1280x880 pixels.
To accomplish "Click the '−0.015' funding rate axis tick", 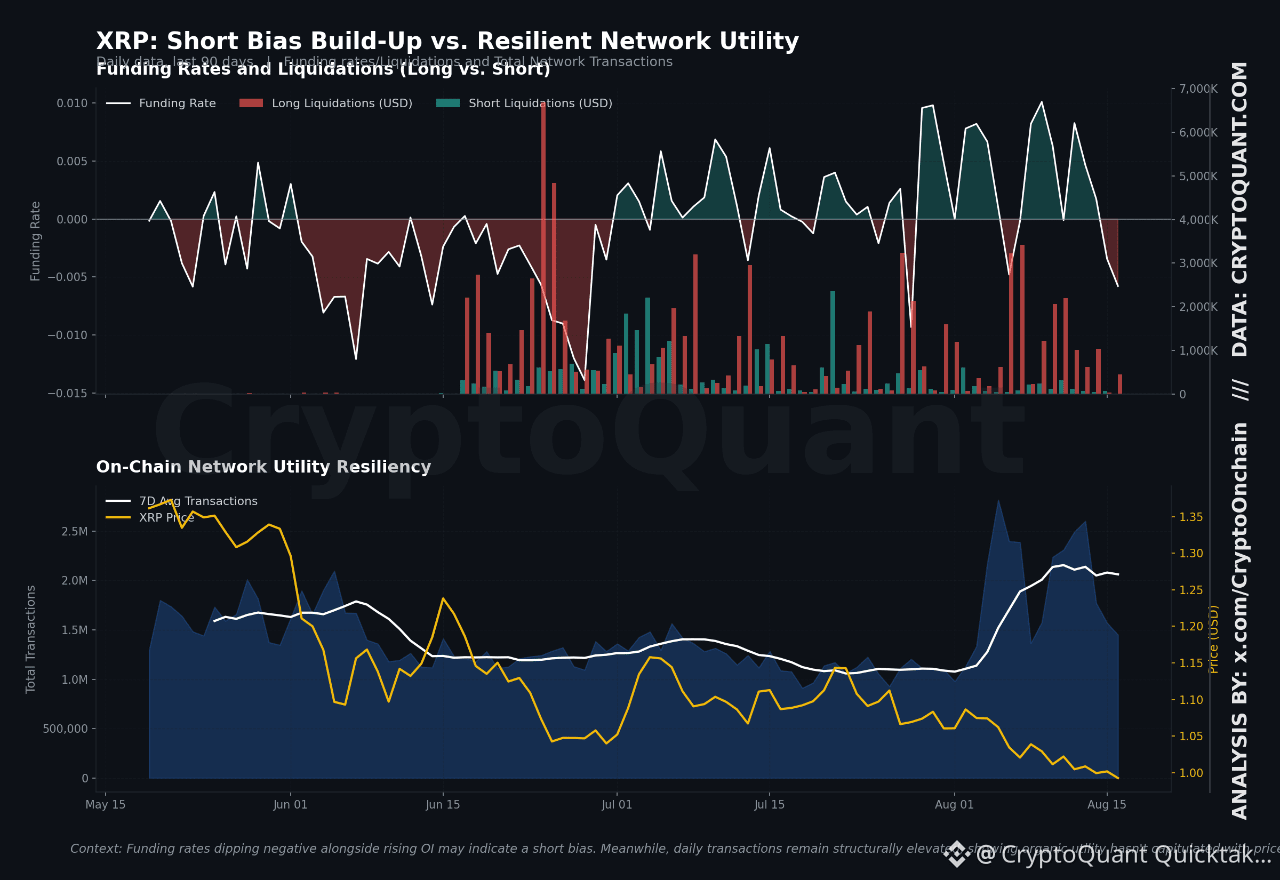I will 67,393.
